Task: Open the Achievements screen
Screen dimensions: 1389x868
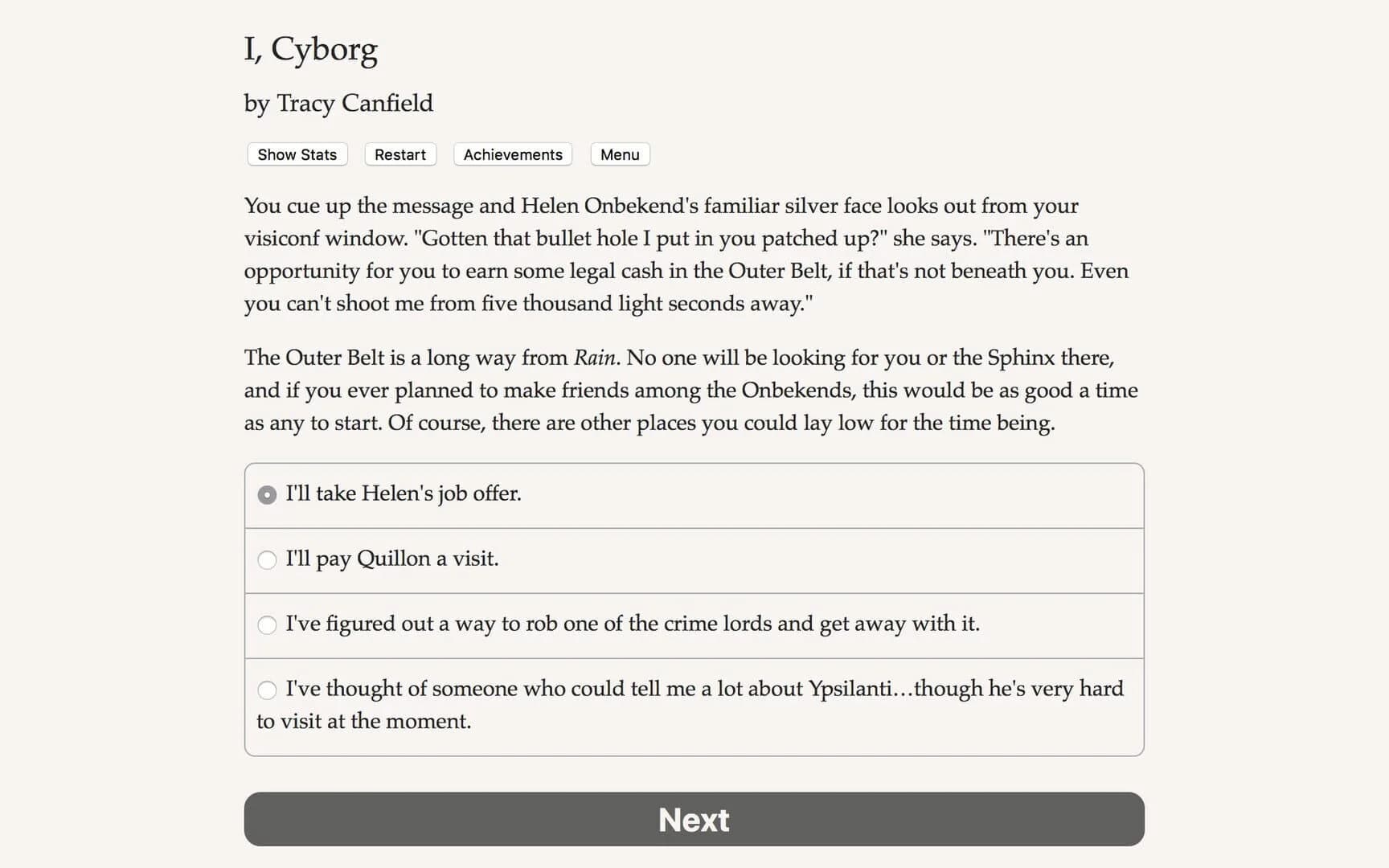Action: click(x=512, y=154)
